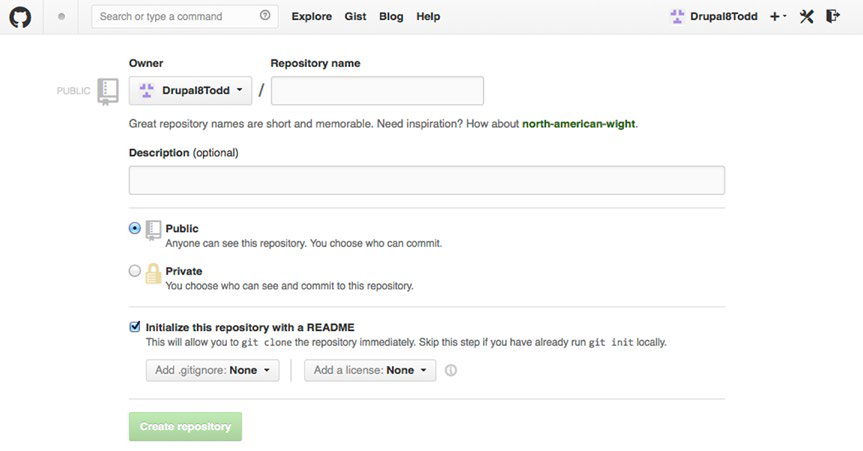The width and height of the screenshot is (863, 451).
Task: Go to Explore in top navigation
Action: (x=312, y=17)
